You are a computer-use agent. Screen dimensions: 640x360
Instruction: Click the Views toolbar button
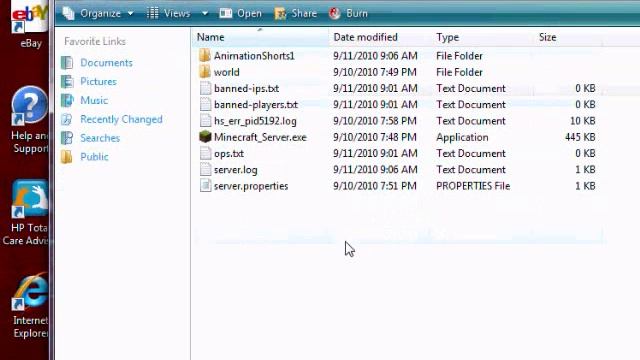(x=177, y=13)
